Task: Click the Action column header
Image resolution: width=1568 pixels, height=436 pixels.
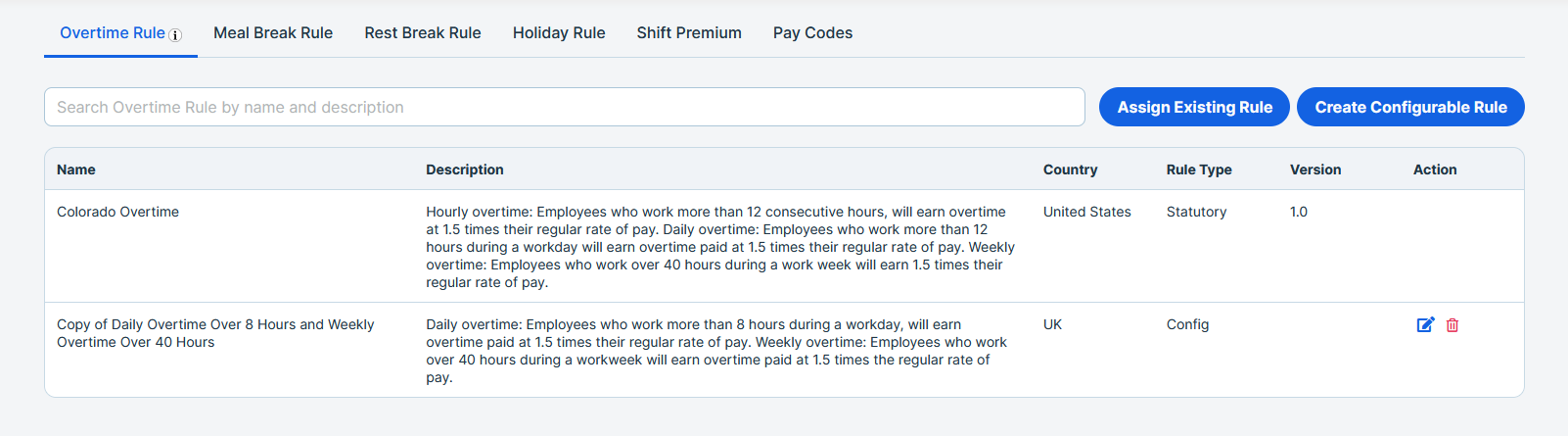Action: tap(1435, 170)
